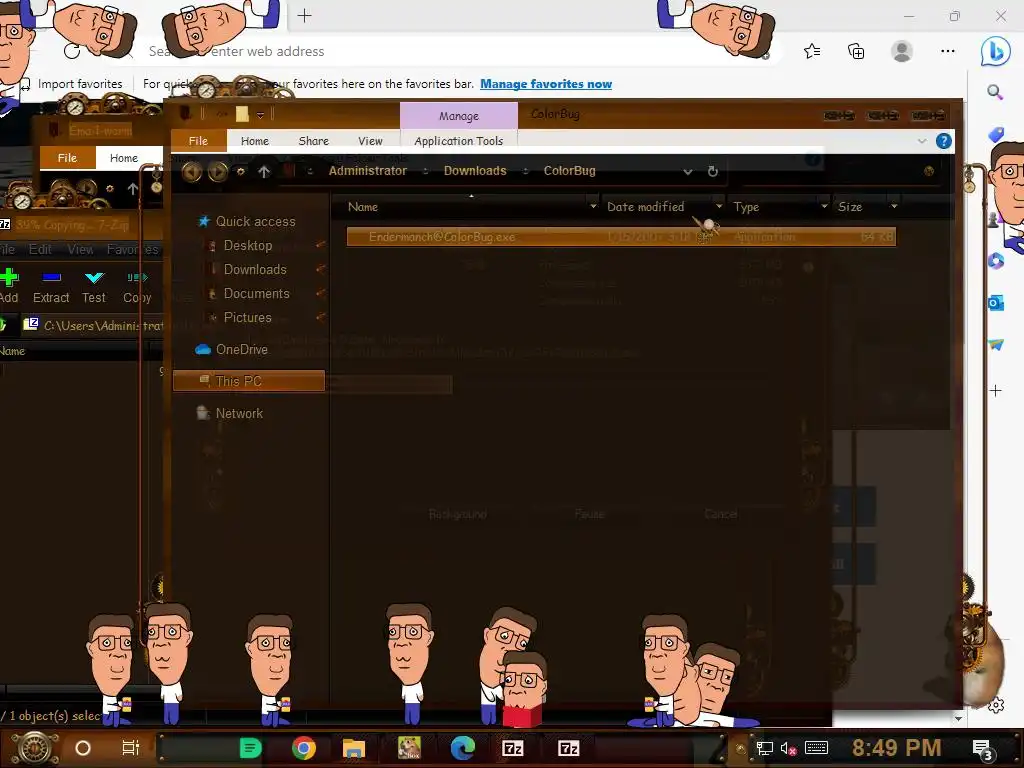
Task: Open View menu in 7-Zip window
Action: (x=80, y=249)
